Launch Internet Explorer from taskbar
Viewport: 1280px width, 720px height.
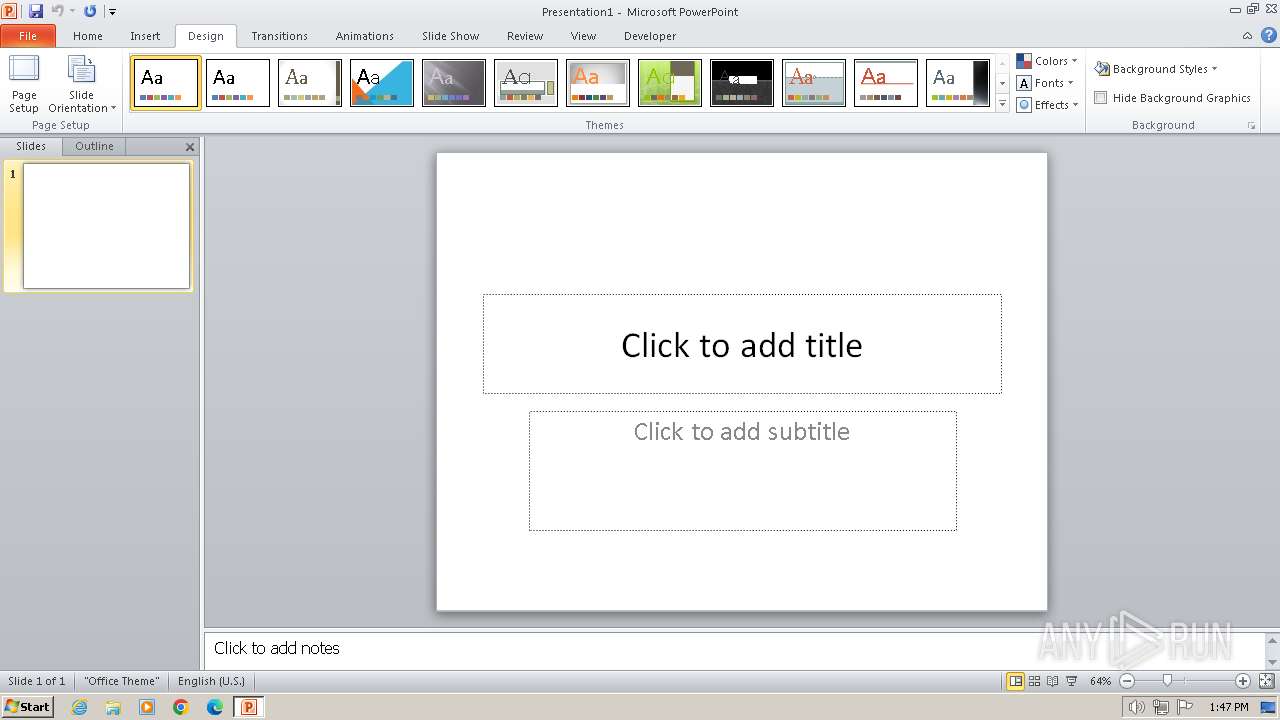[x=79, y=707]
